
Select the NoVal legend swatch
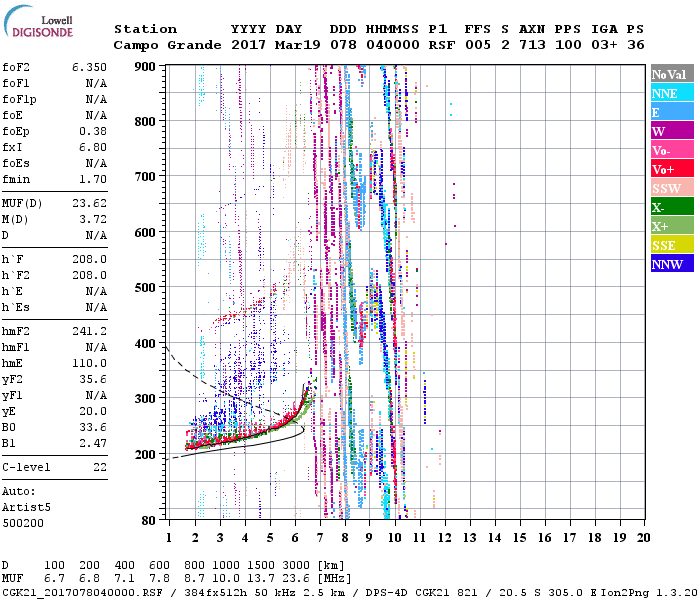(671, 74)
